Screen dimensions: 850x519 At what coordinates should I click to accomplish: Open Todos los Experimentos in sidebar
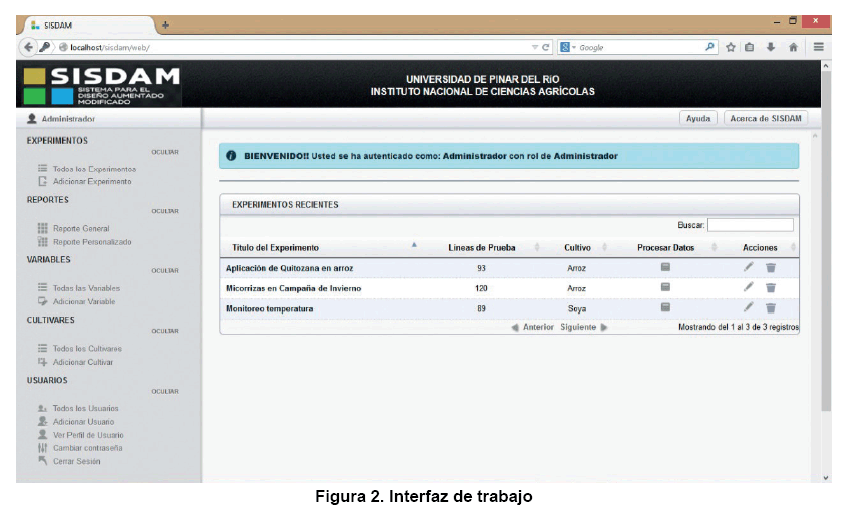tap(93, 169)
